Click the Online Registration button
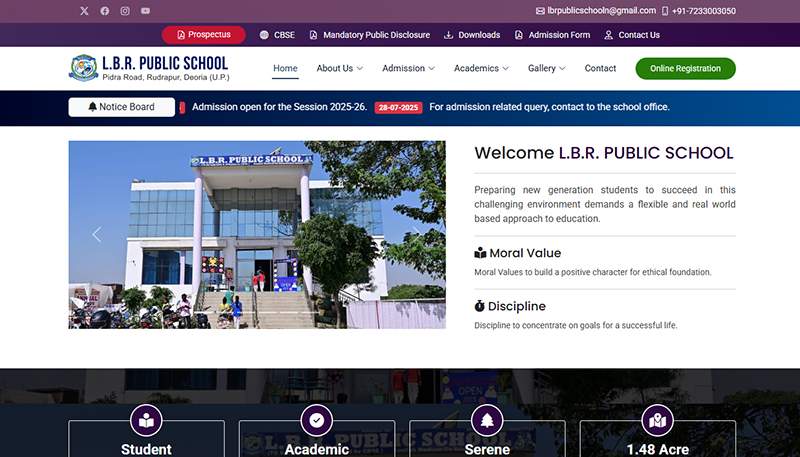Screen dimensions: 800x457 [x=685, y=69]
